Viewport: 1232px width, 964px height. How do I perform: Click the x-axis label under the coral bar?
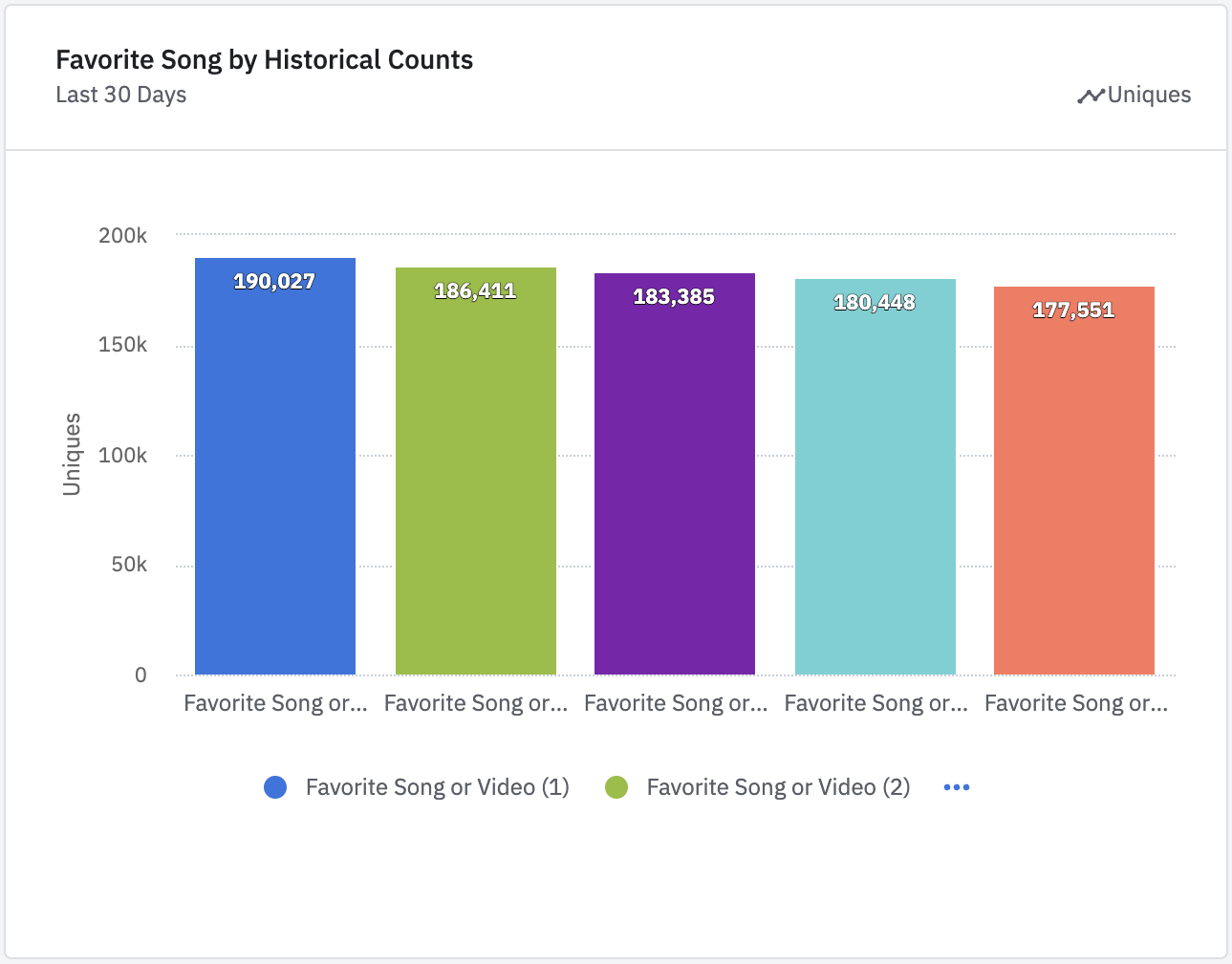(1076, 703)
